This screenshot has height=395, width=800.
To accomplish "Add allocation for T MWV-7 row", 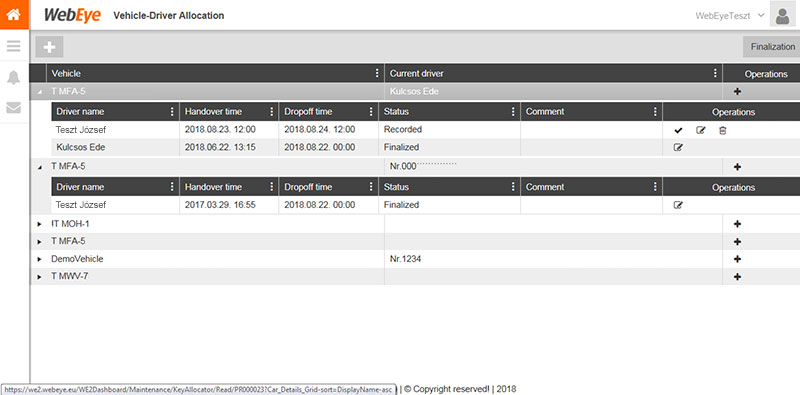I will coord(737,277).
